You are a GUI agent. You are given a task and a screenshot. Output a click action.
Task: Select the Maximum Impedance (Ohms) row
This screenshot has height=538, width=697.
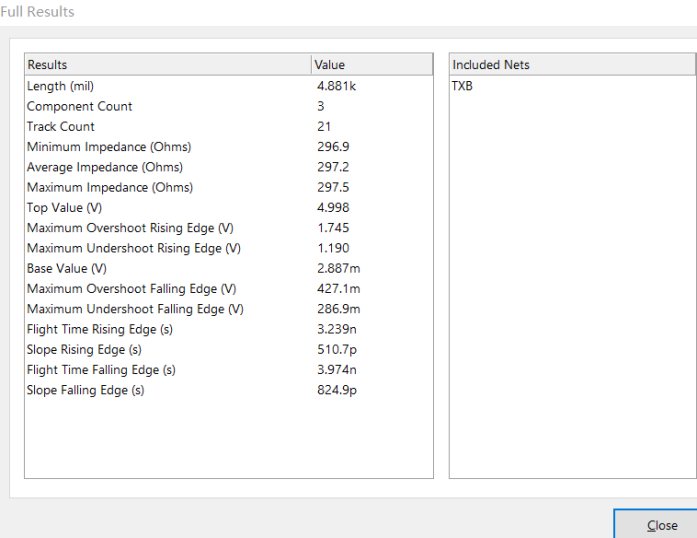pos(229,187)
